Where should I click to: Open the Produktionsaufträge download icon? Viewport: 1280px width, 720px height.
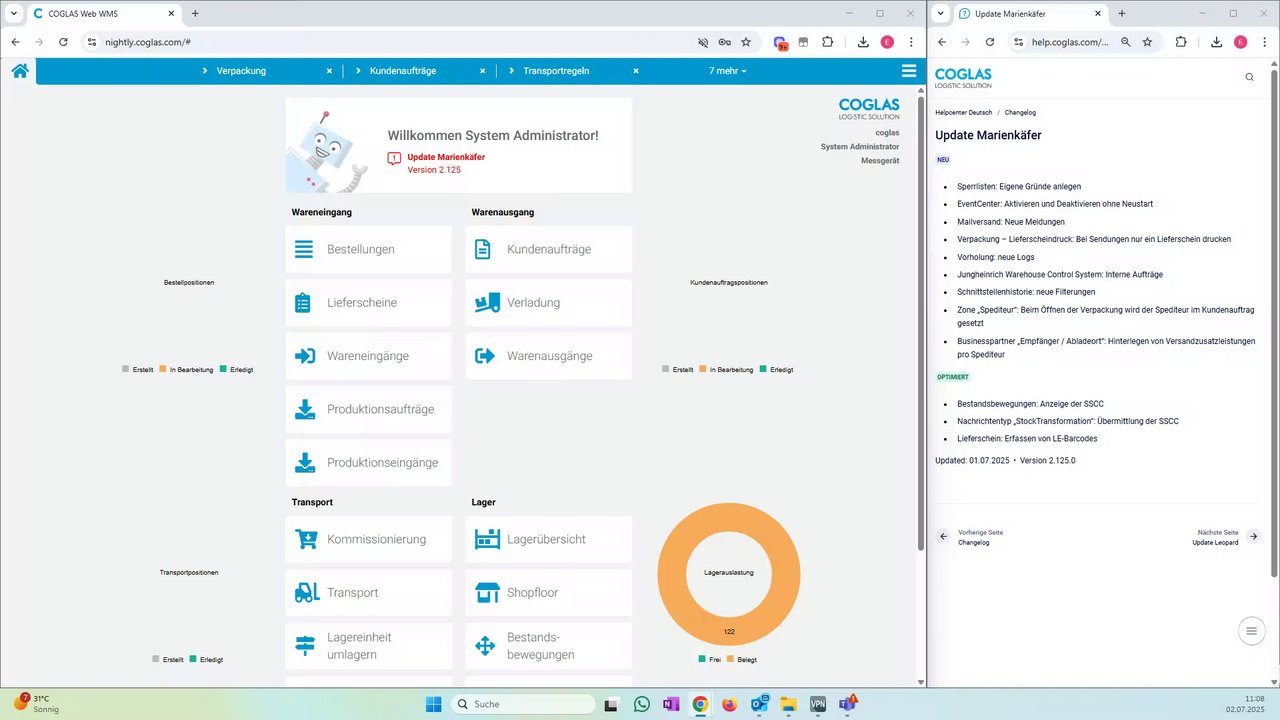click(305, 409)
